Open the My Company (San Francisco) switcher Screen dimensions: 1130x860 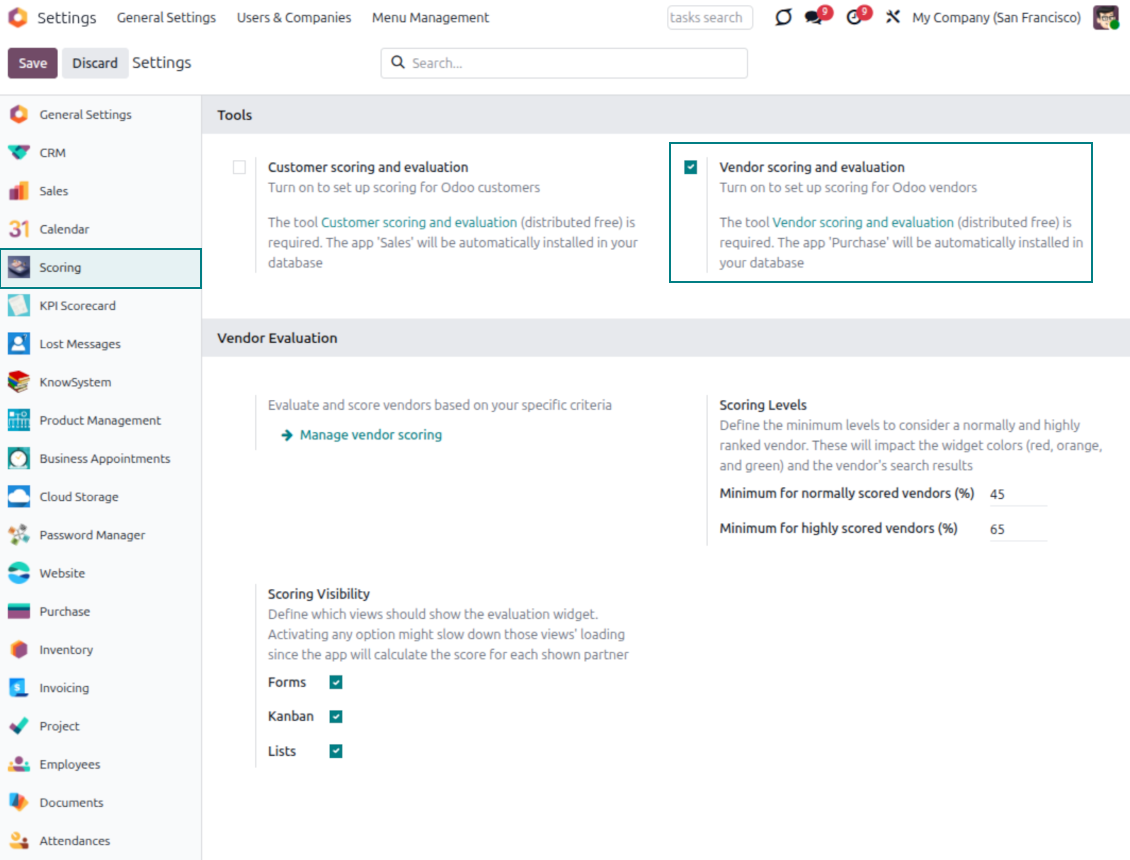point(996,18)
